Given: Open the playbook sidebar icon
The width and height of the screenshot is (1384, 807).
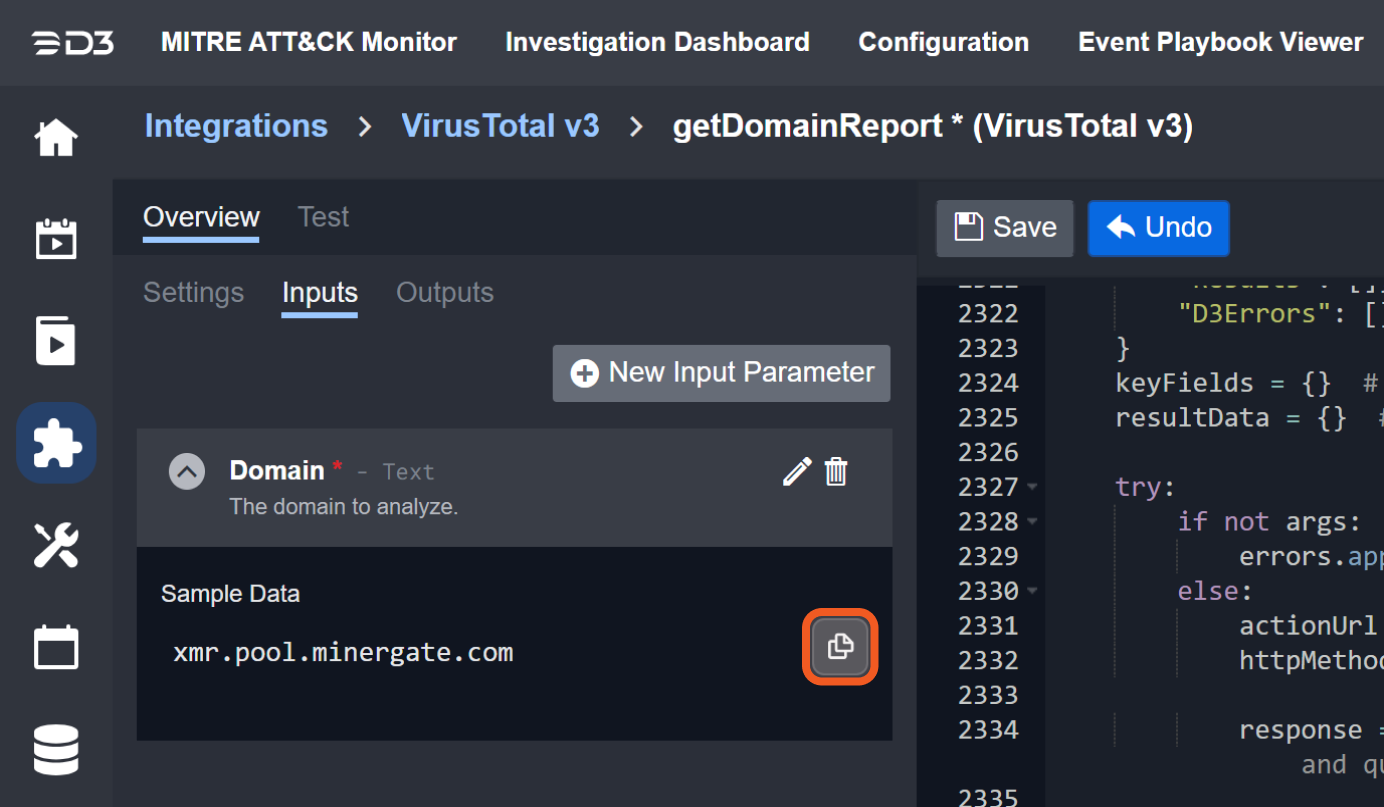Looking at the screenshot, I should [56, 341].
